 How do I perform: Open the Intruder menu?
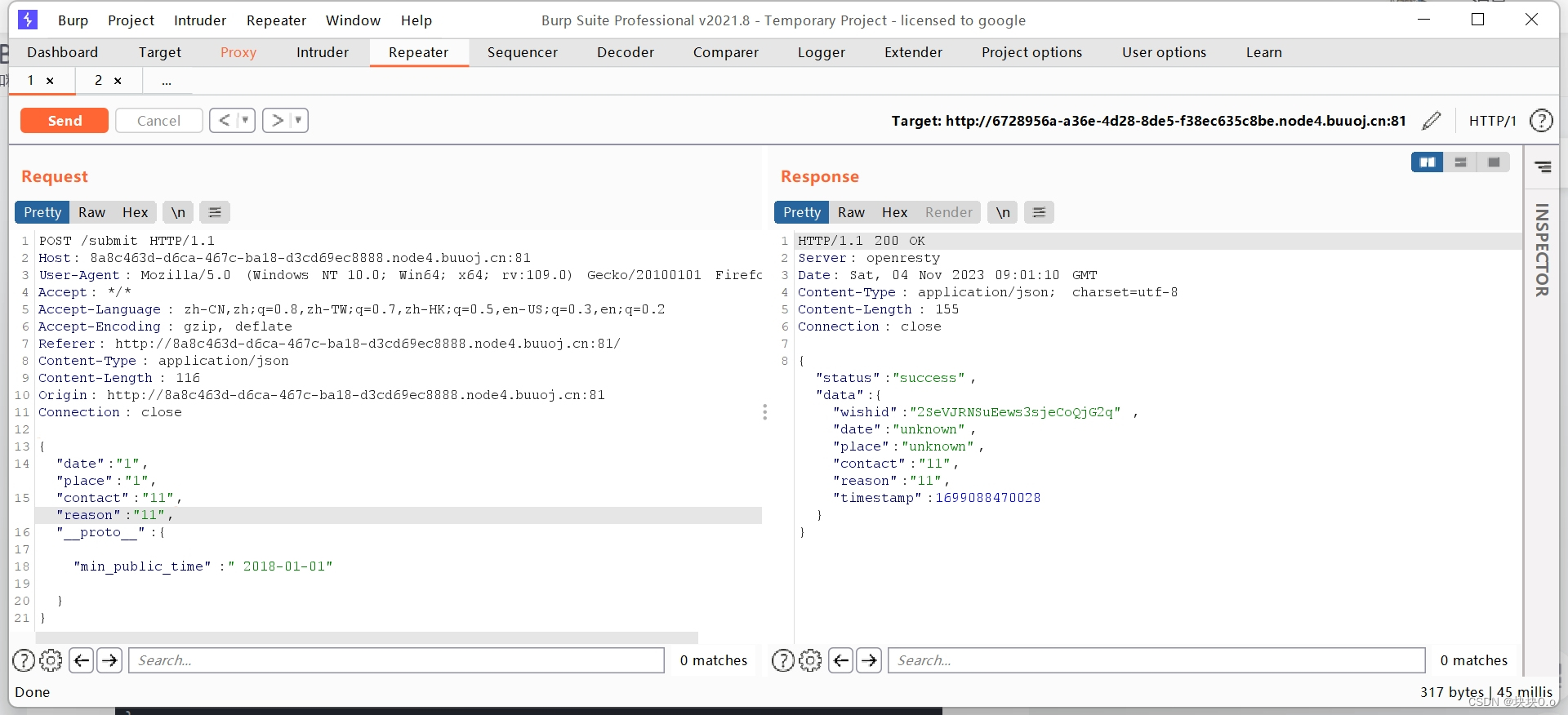(x=200, y=20)
